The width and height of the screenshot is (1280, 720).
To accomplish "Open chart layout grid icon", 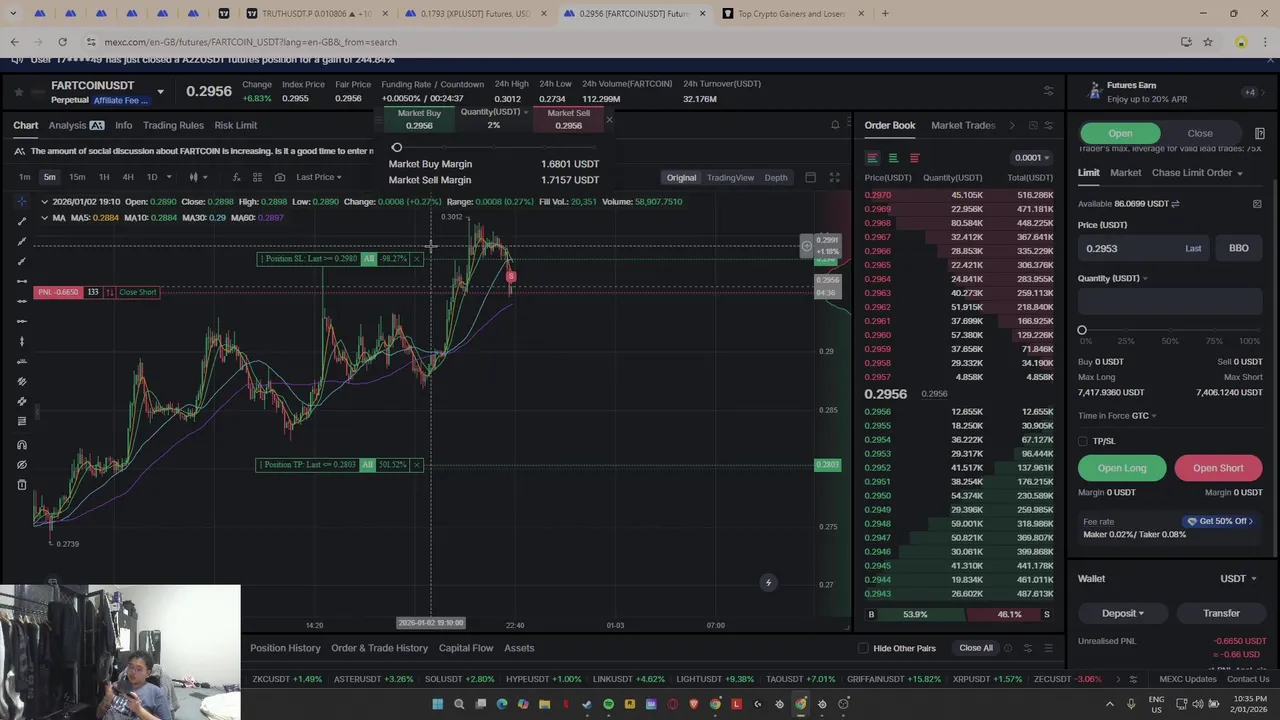I will 811,177.
